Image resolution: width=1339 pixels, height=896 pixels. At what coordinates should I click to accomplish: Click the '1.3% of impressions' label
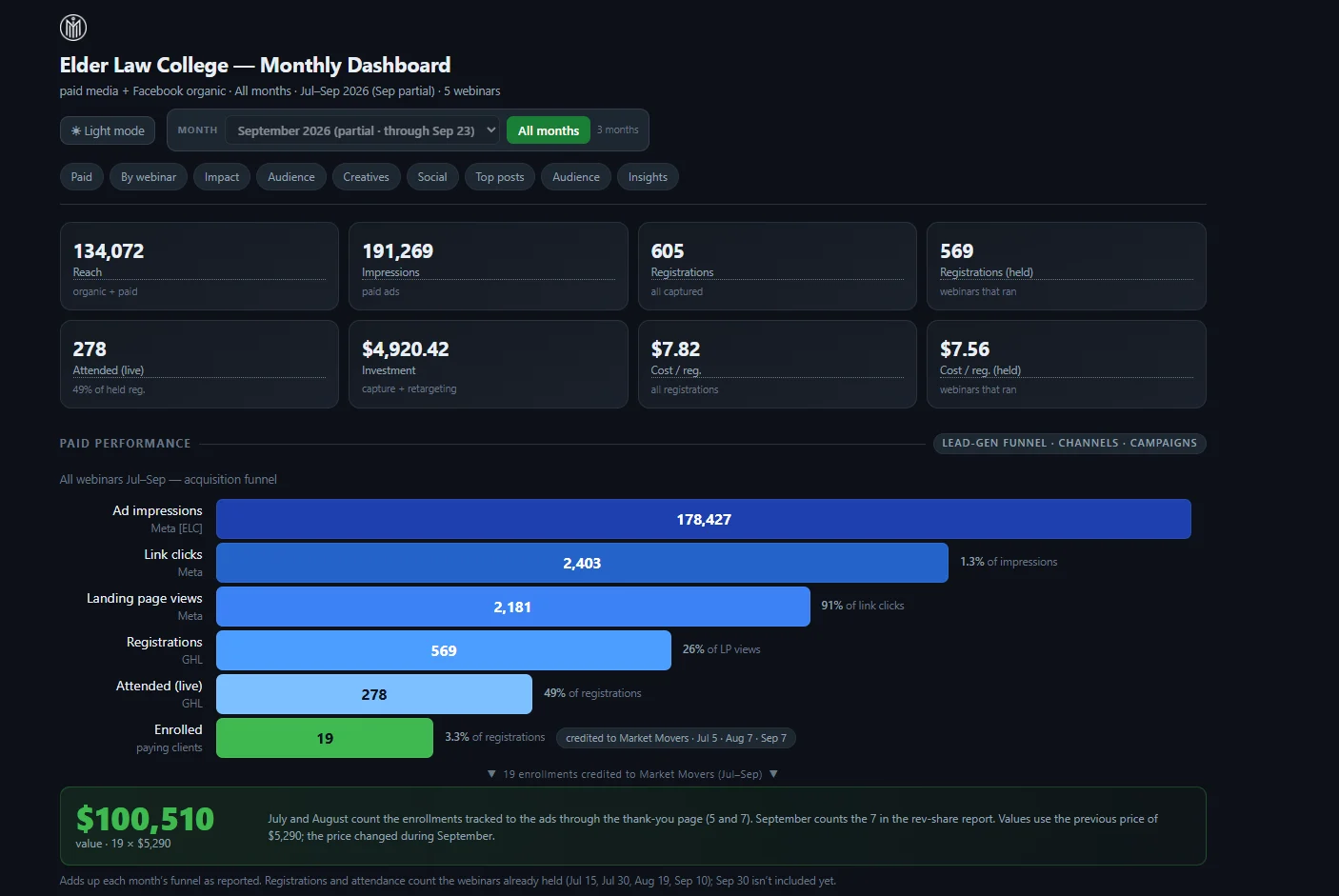click(1009, 562)
